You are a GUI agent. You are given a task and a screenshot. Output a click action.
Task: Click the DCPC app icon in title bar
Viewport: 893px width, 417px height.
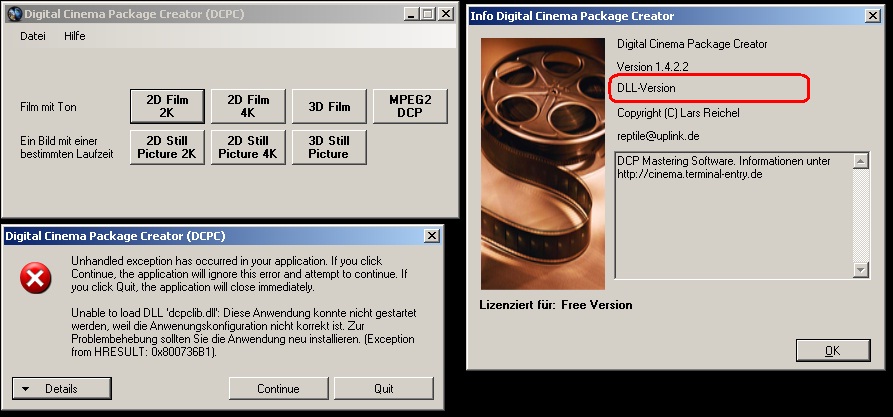tap(13, 14)
